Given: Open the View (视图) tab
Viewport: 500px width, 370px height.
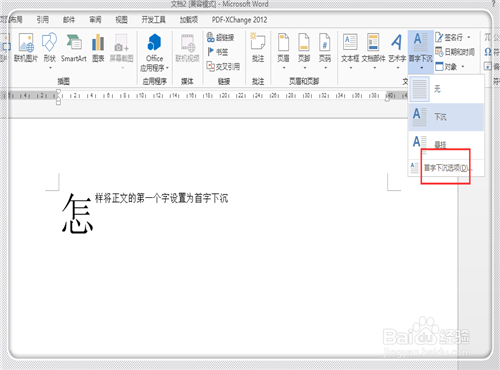Looking at the screenshot, I should coord(121,20).
